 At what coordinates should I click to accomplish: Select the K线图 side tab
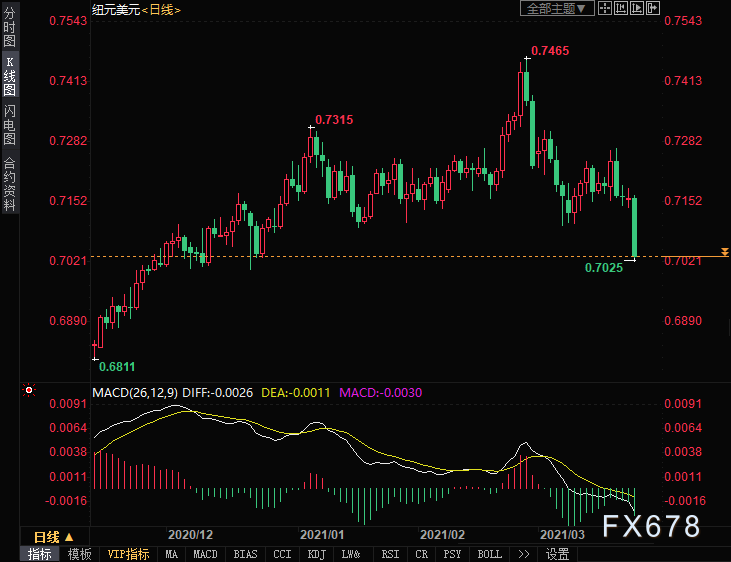pos(10,76)
